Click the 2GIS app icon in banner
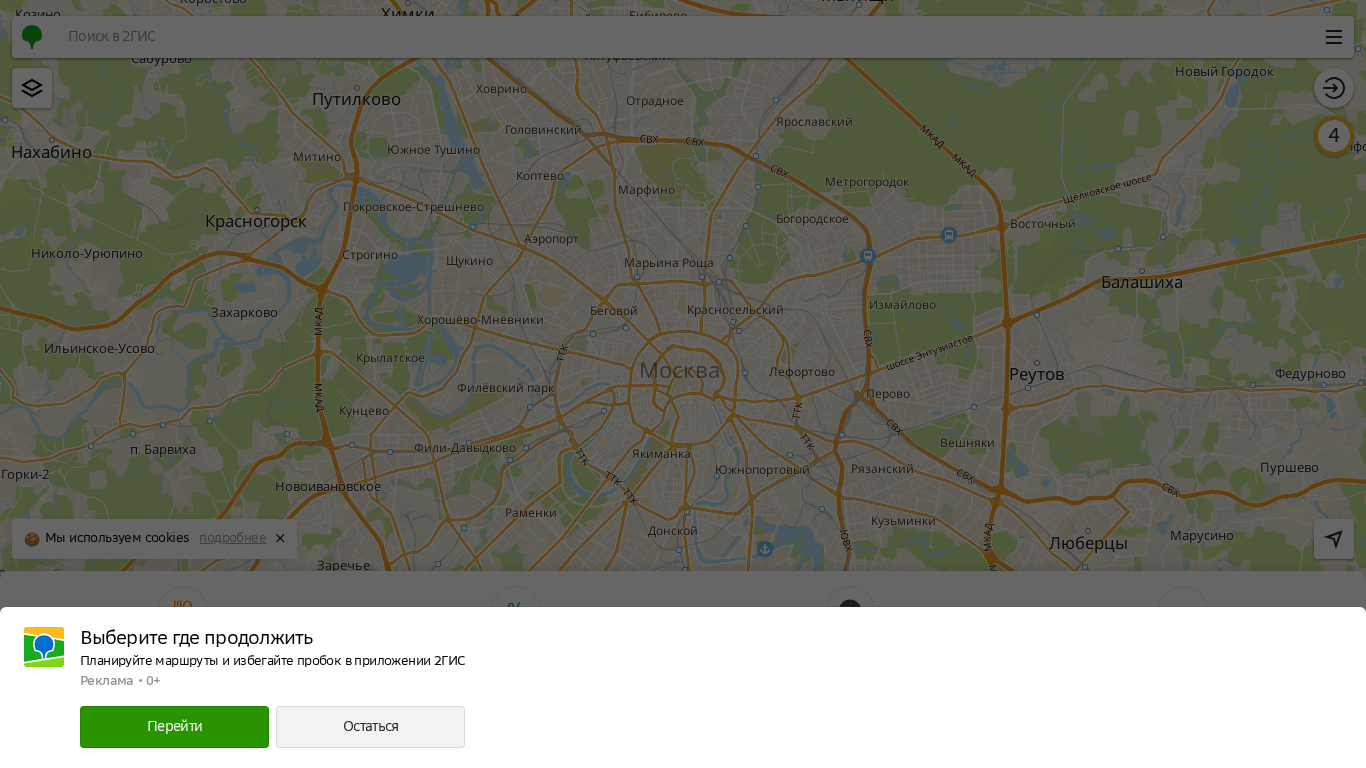1366x768 pixels. point(44,647)
